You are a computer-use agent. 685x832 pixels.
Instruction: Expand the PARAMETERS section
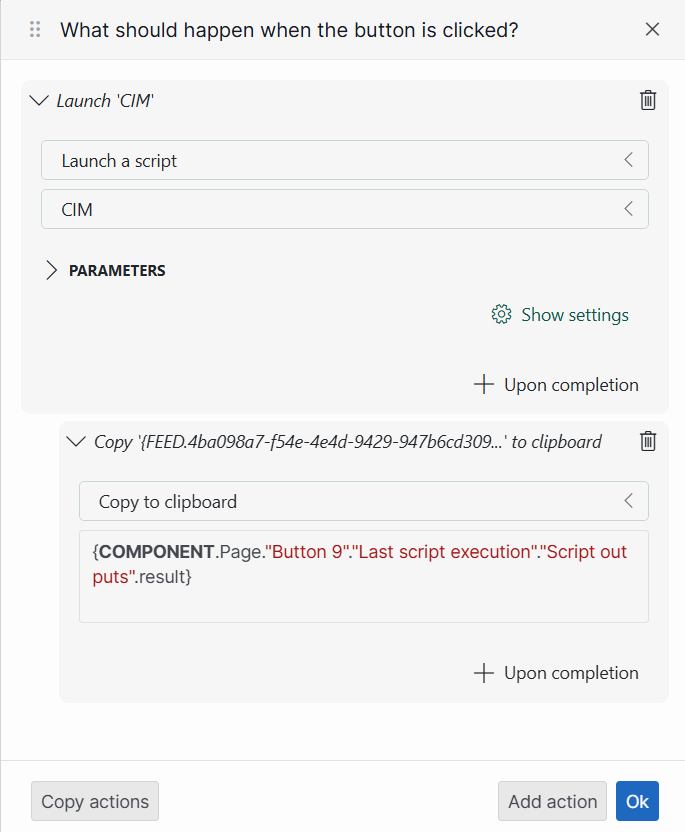click(52, 270)
